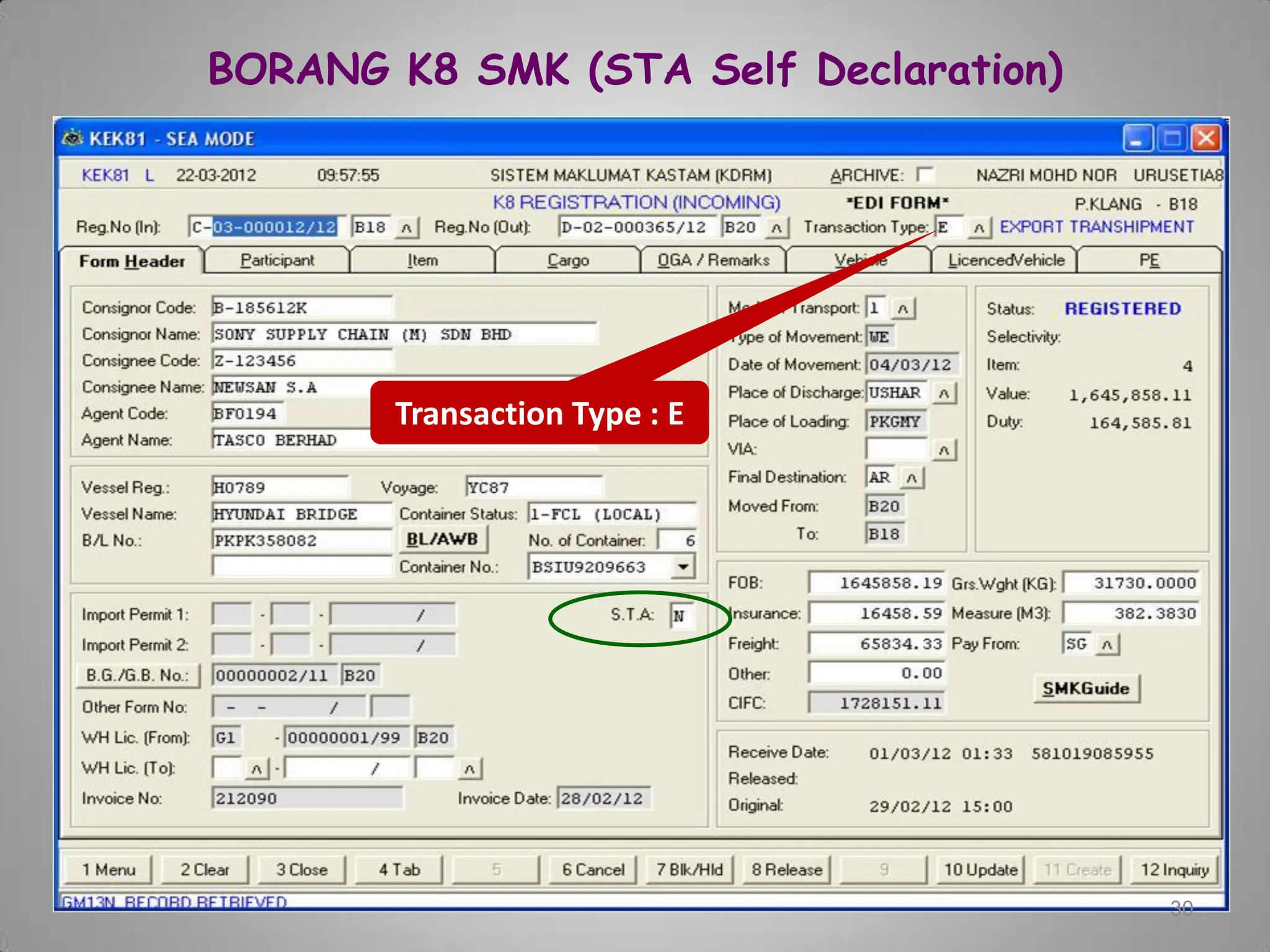Open Final Destination lookup arrow
Viewport: 1270px width, 952px height.
click(x=911, y=478)
